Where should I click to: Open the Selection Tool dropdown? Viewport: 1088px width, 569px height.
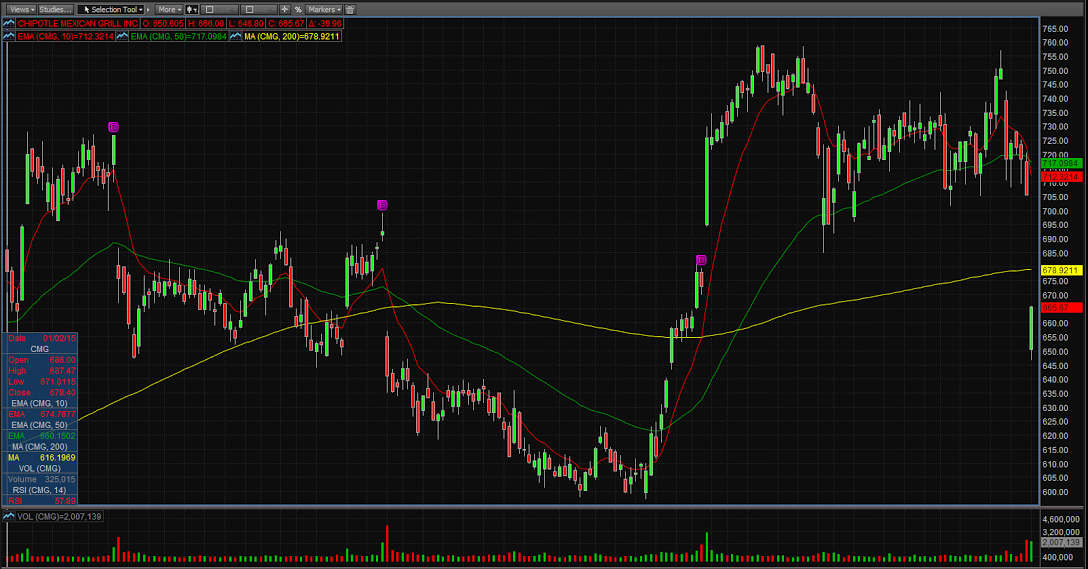click(x=110, y=10)
